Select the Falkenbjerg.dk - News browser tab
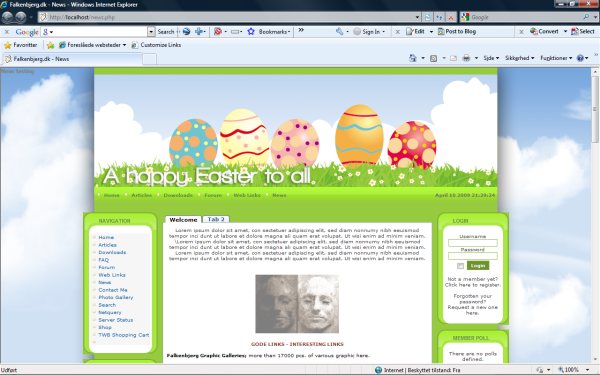The width and height of the screenshot is (600, 375). point(73,59)
